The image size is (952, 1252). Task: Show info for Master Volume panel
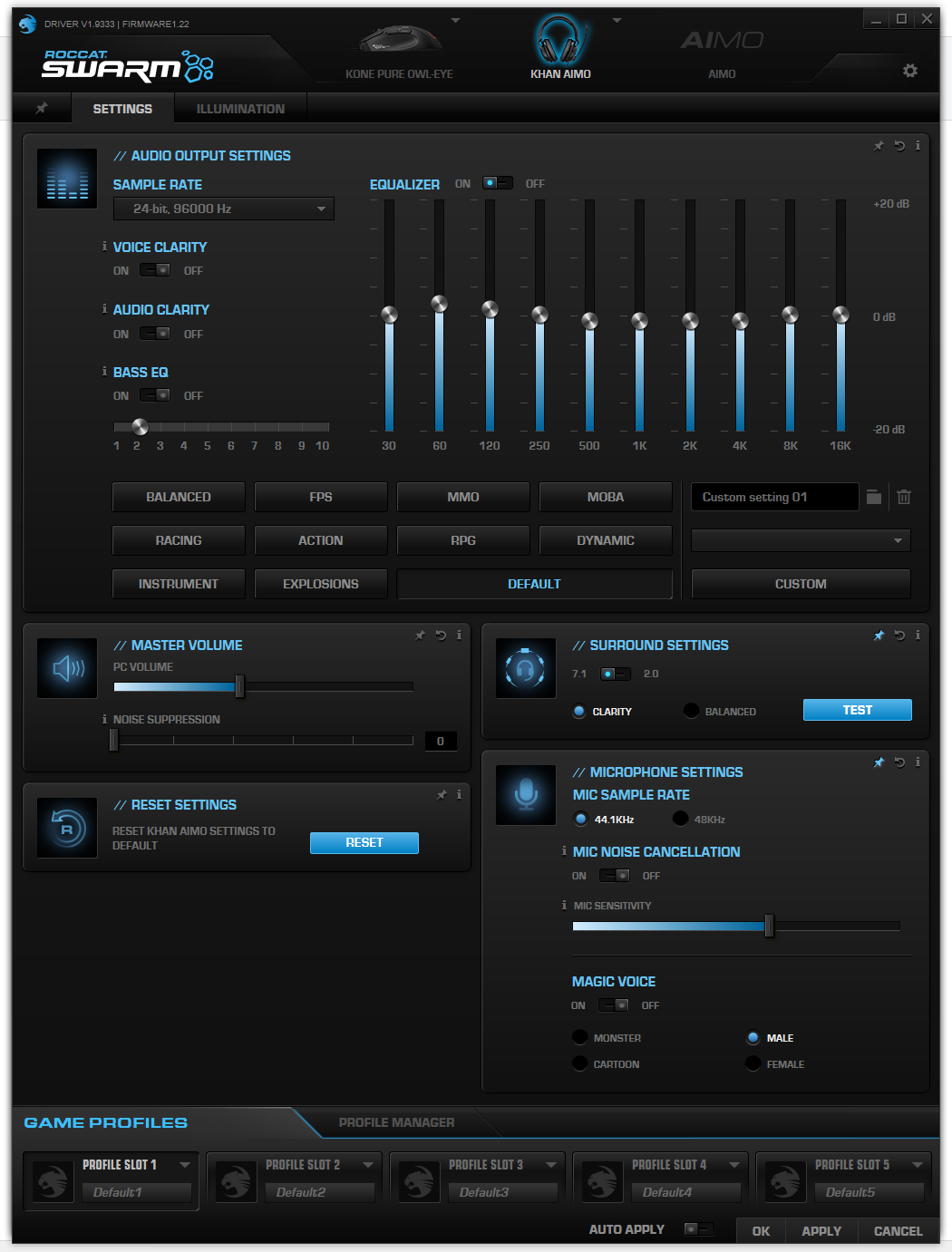pos(459,636)
